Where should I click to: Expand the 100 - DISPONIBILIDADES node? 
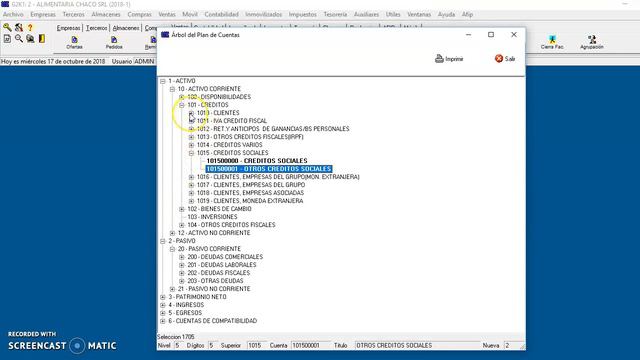[182, 97]
